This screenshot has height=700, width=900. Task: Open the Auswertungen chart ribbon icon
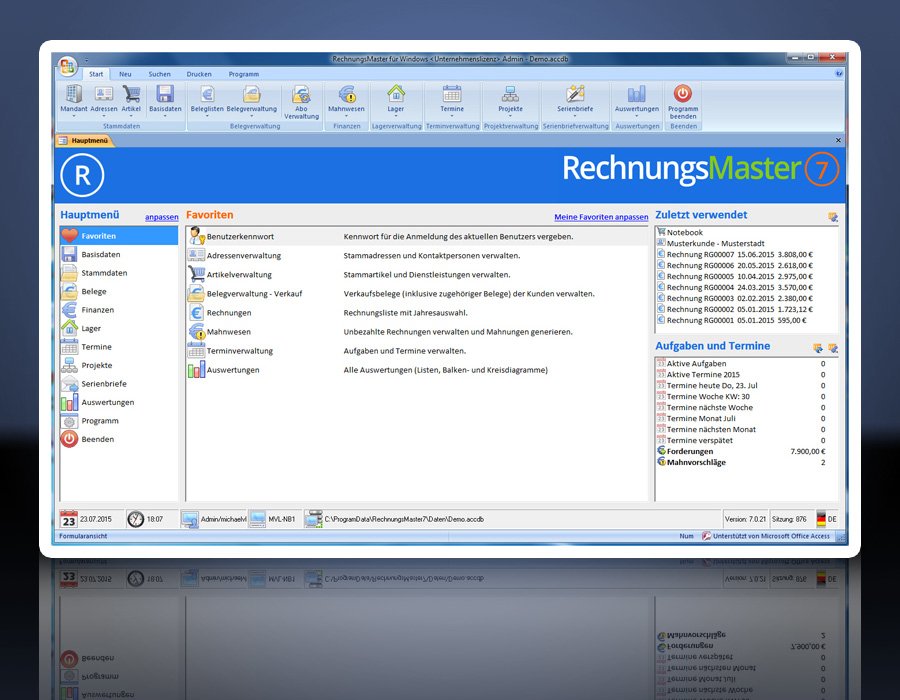(x=637, y=94)
